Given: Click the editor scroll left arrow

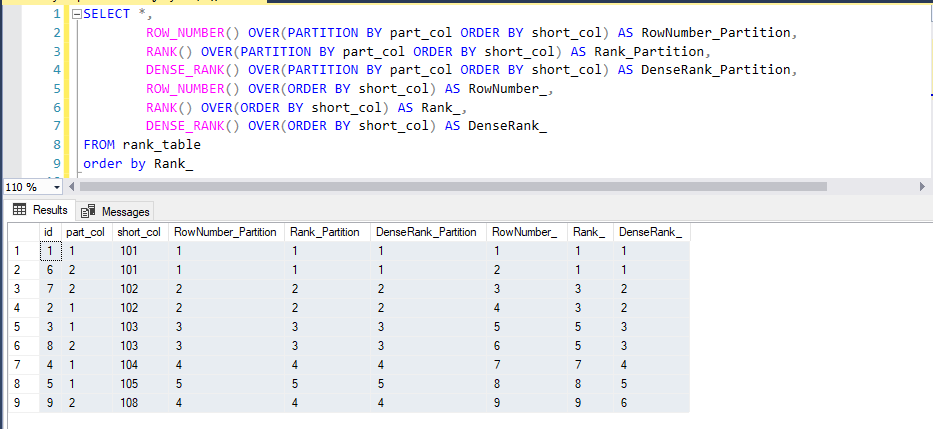Looking at the screenshot, I should tap(72, 187).
